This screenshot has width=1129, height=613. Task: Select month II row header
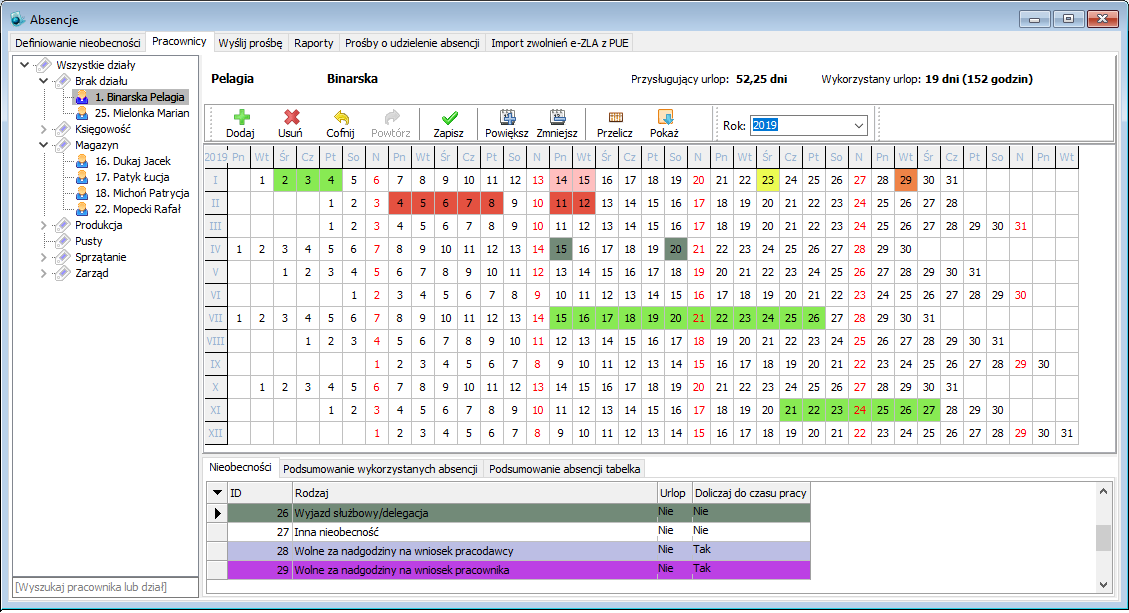pos(215,203)
